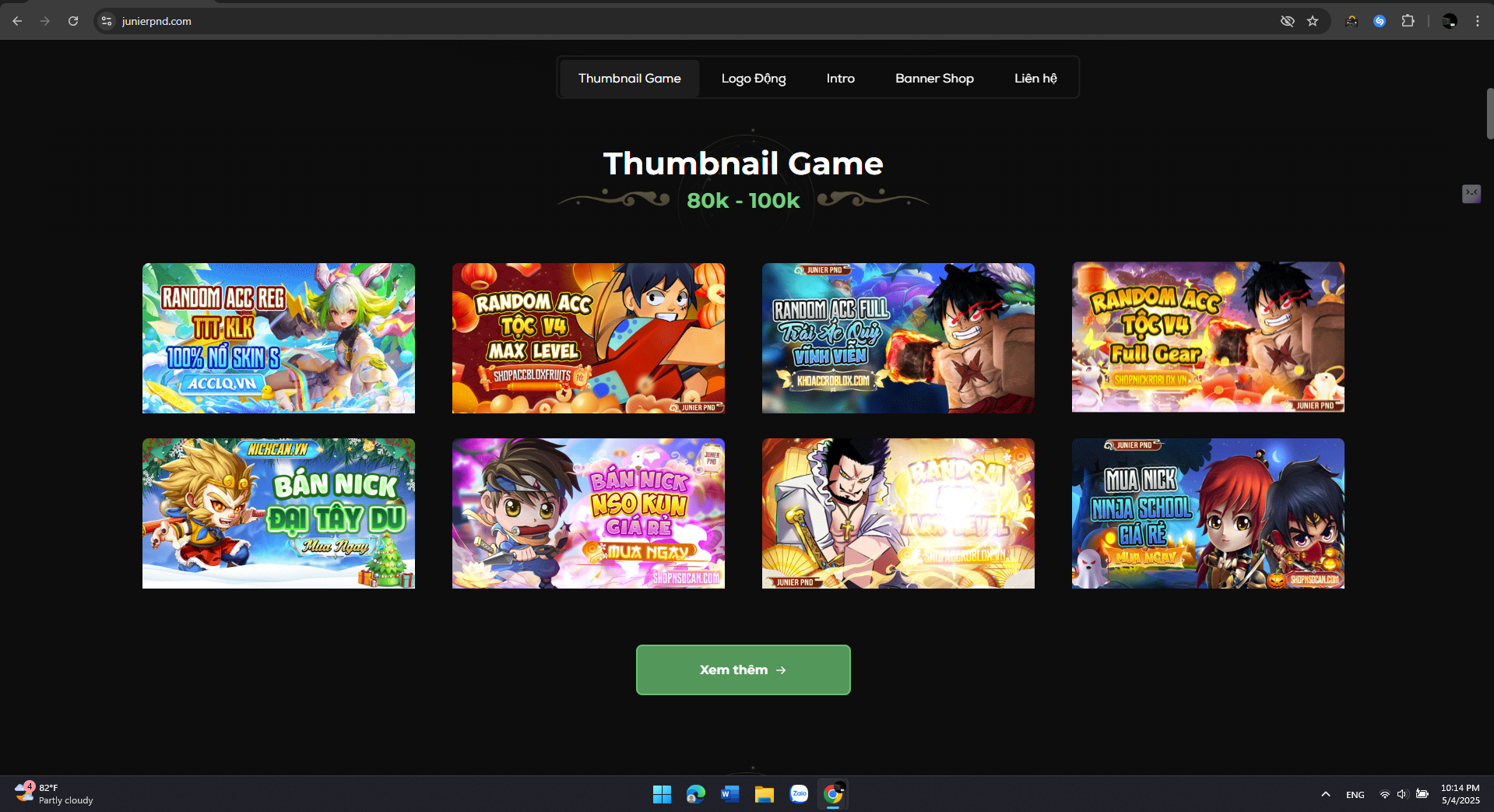Image resolution: width=1494 pixels, height=812 pixels.
Task: Click the browser back arrow
Action: point(17,21)
